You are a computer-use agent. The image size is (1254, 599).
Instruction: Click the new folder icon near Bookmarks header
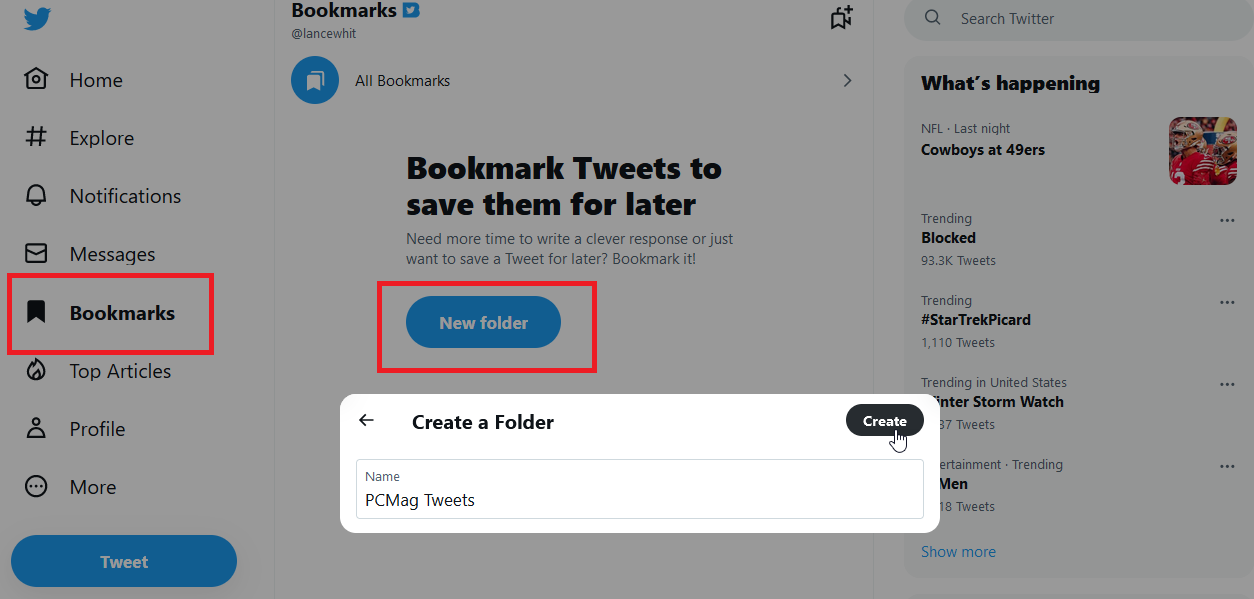point(841,17)
